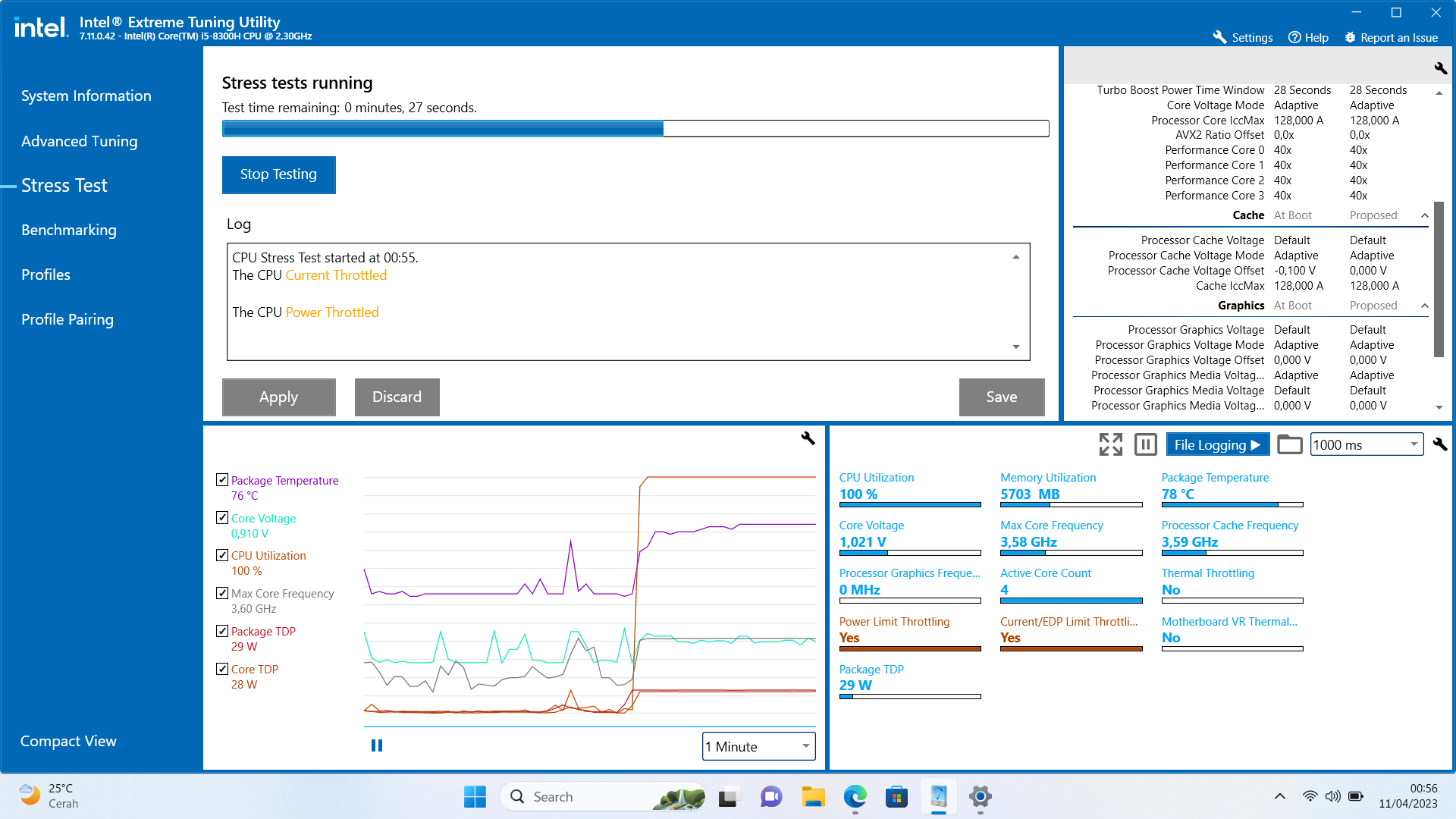1456x819 pixels.
Task: Click Processor Cache Voltage Offset -0,100 V
Action: 1294,271
